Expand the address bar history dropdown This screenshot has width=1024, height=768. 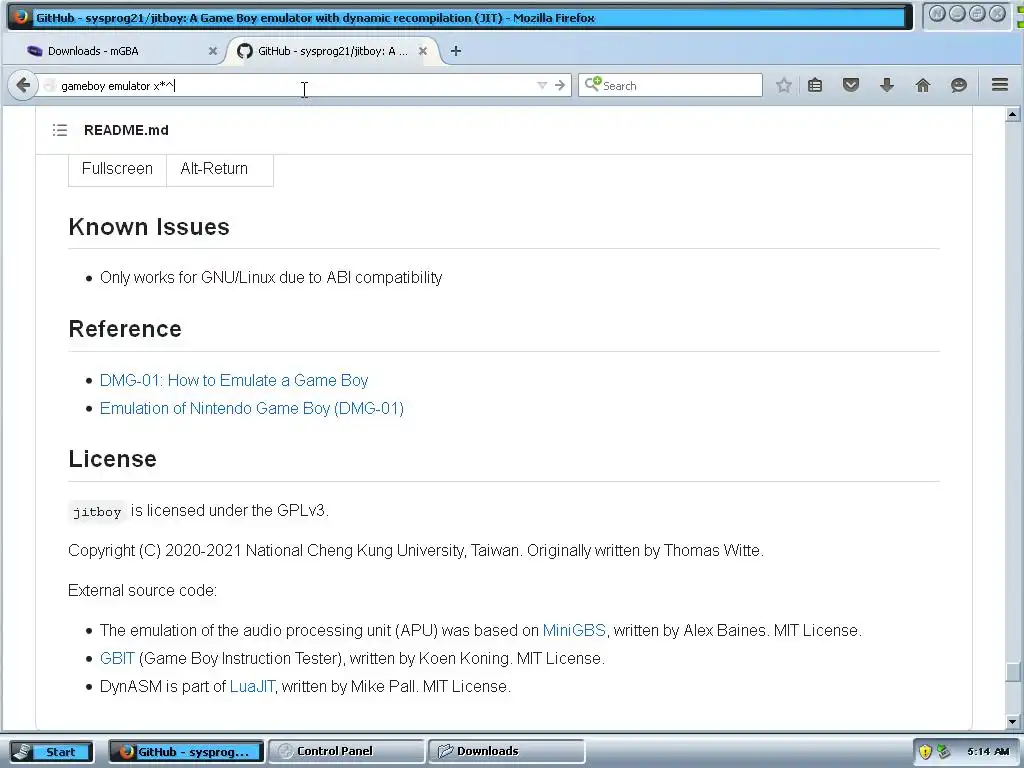coord(541,86)
